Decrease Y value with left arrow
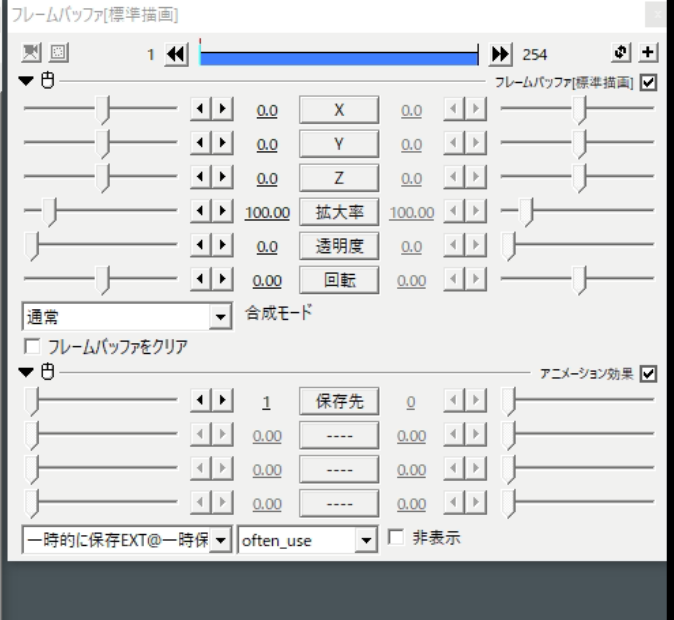This screenshot has height=620, width=674. 200,142
